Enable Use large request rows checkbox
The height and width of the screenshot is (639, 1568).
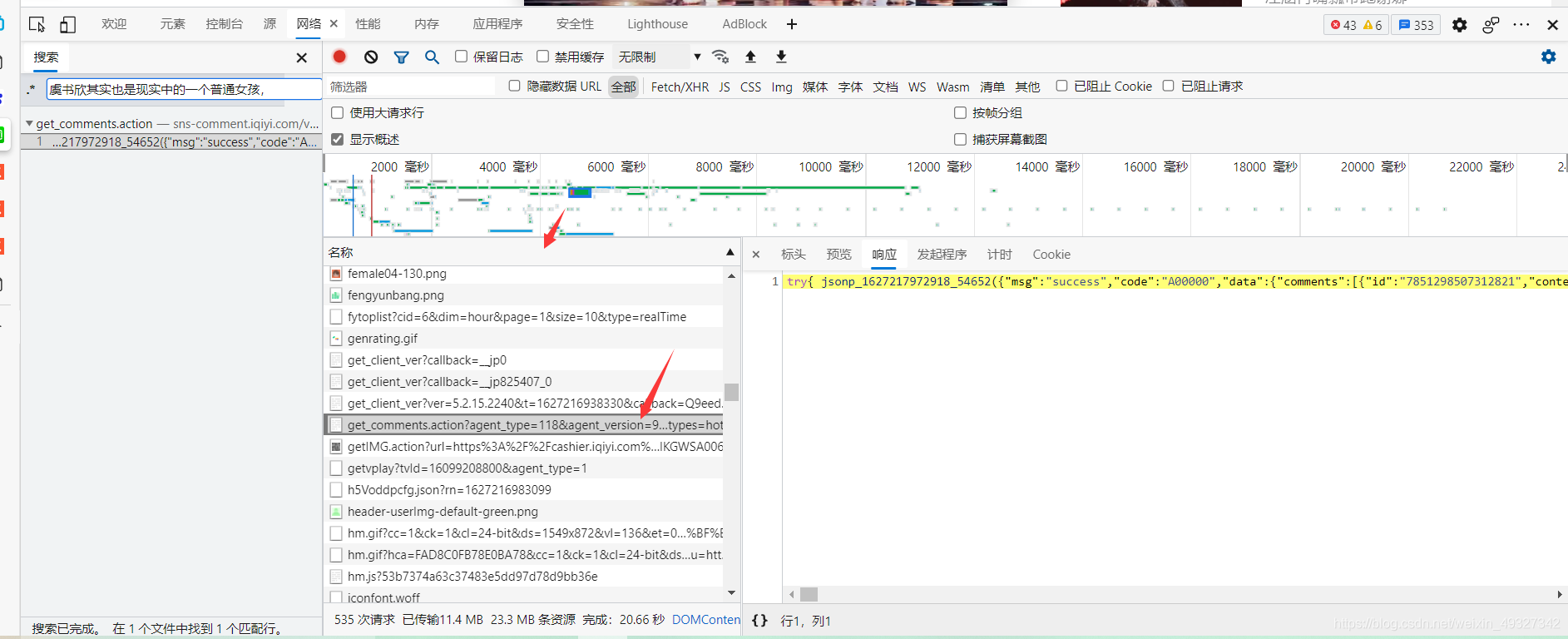[337, 112]
